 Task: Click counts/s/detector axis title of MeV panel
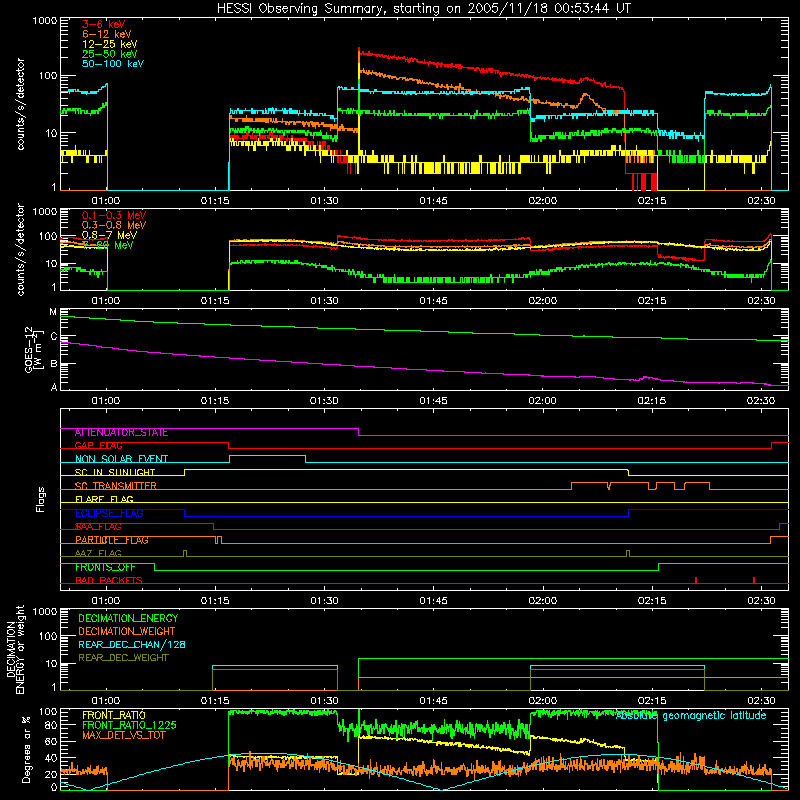pyautogui.click(x=20, y=249)
